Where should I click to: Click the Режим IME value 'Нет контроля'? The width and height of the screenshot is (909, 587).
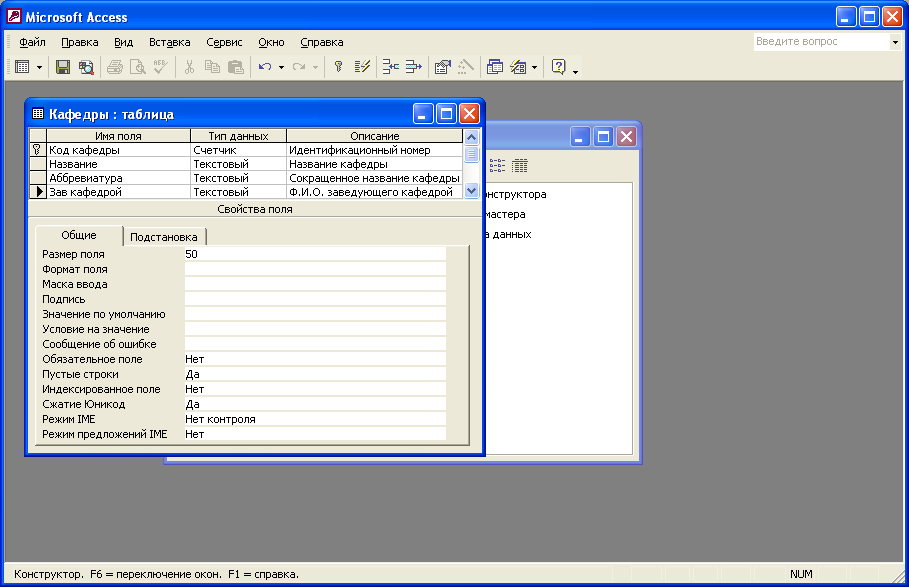pos(315,419)
